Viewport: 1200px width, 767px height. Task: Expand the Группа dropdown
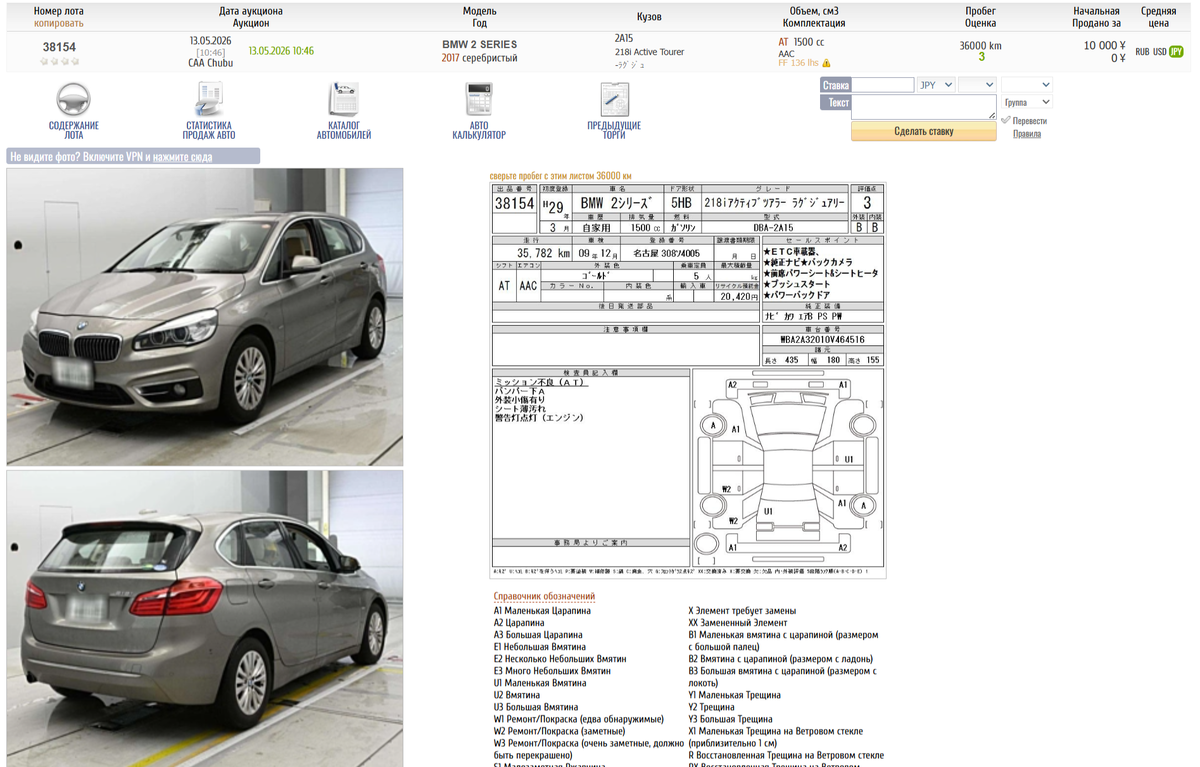(x=1026, y=102)
